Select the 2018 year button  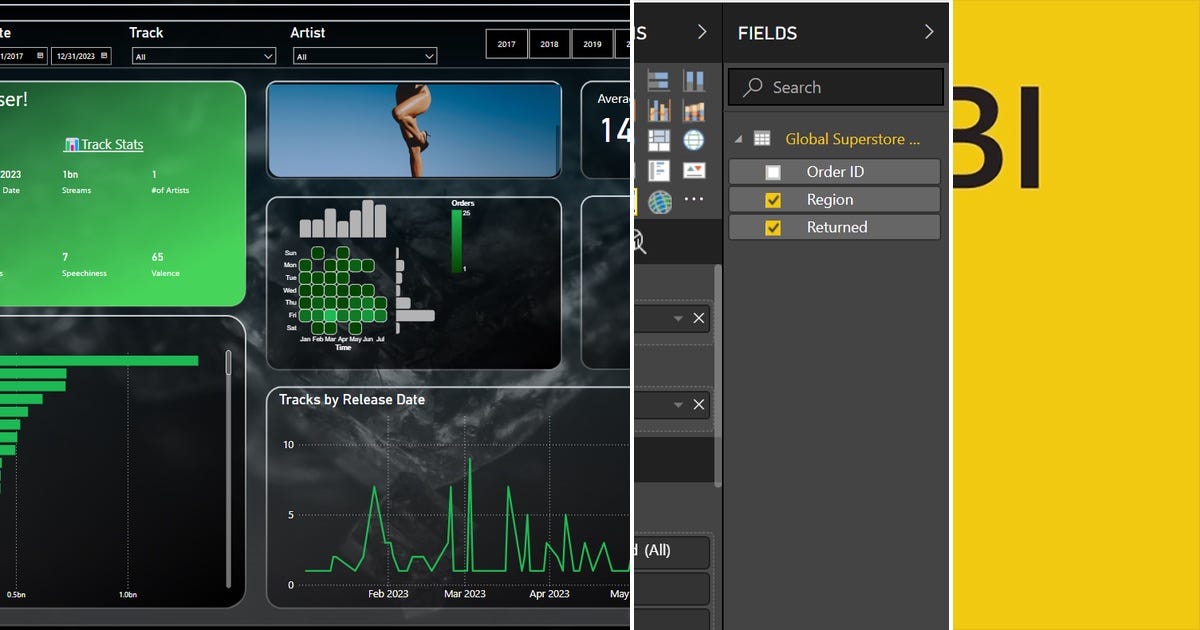(x=549, y=44)
